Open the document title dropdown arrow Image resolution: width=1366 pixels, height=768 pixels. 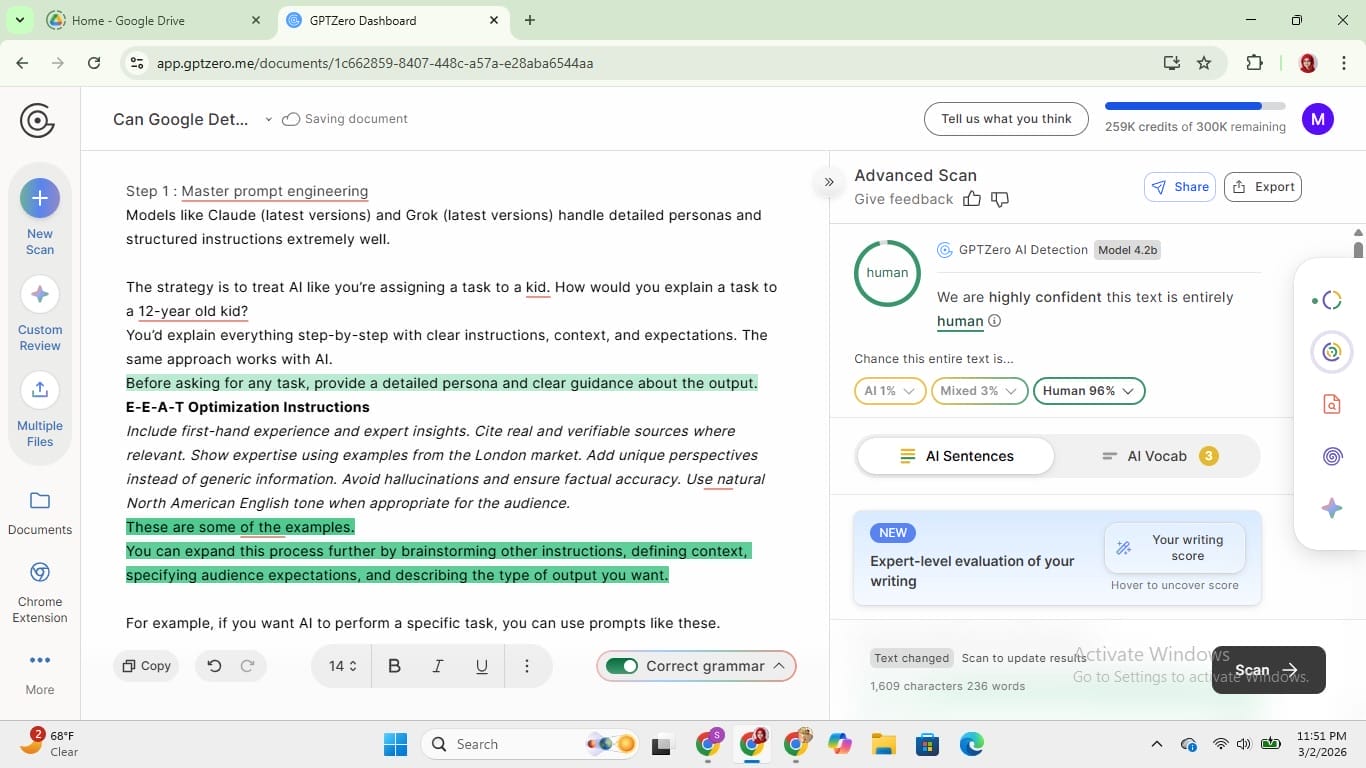pos(268,118)
